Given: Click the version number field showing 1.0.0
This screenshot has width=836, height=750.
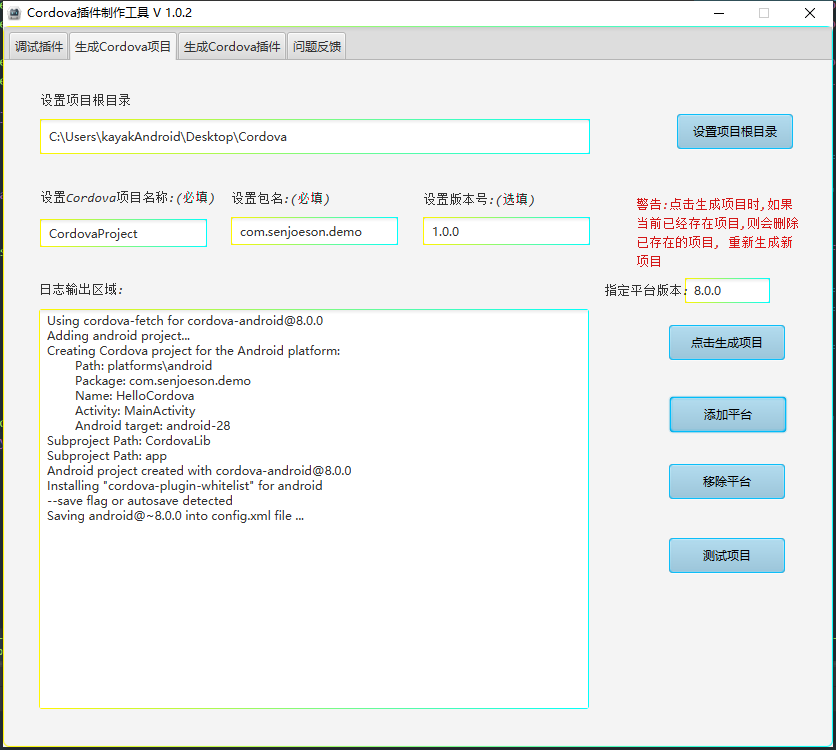Looking at the screenshot, I should coord(506,230).
